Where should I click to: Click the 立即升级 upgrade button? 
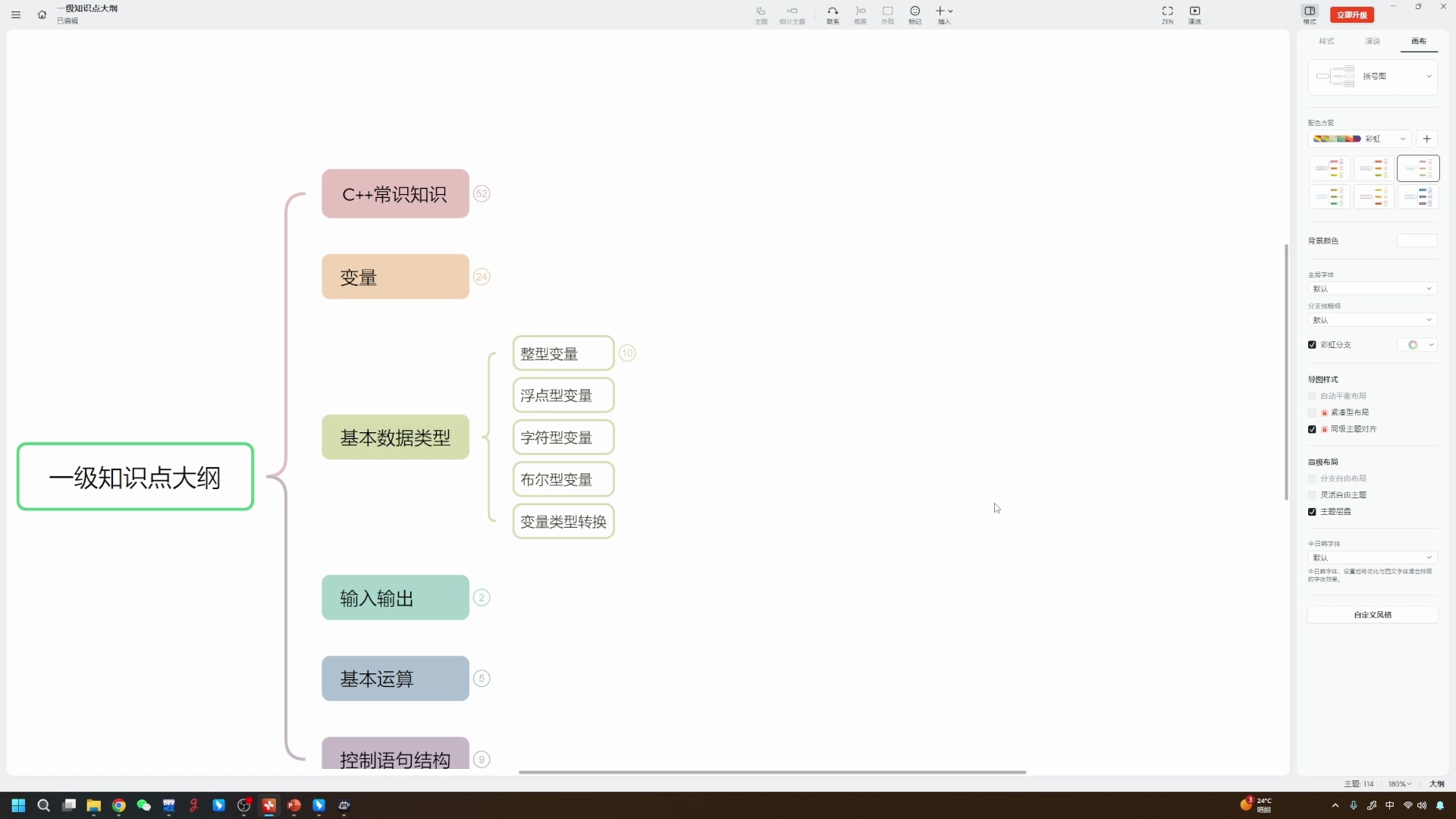click(x=1352, y=14)
